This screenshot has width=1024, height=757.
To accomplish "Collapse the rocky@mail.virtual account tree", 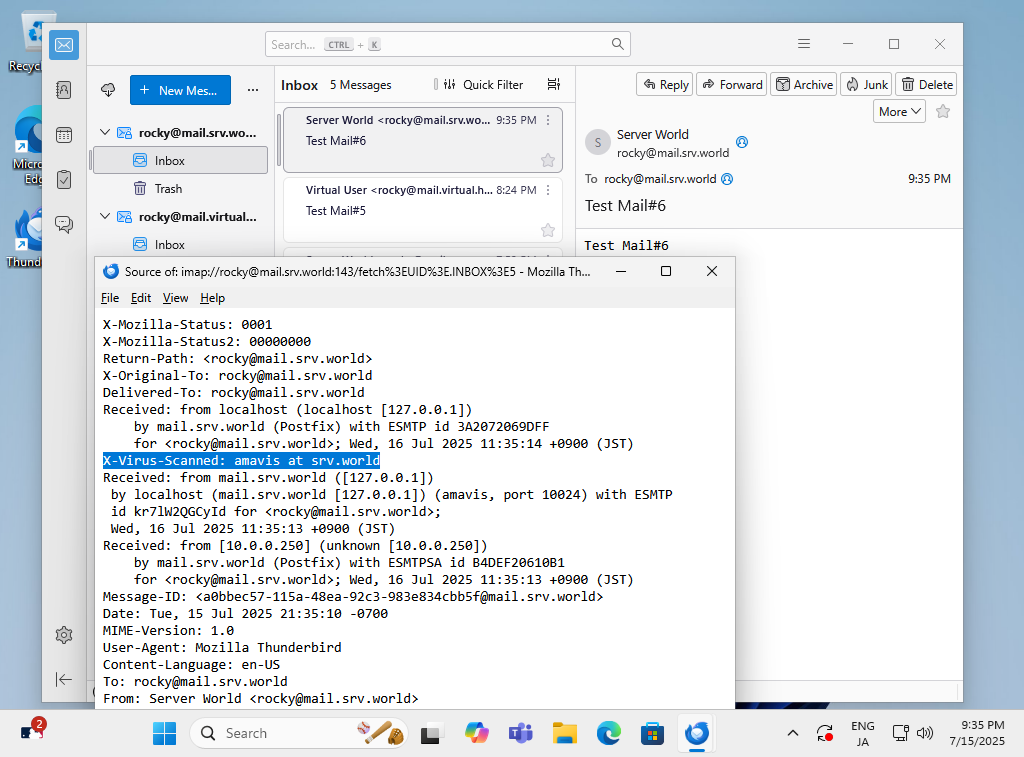I will pos(104,216).
